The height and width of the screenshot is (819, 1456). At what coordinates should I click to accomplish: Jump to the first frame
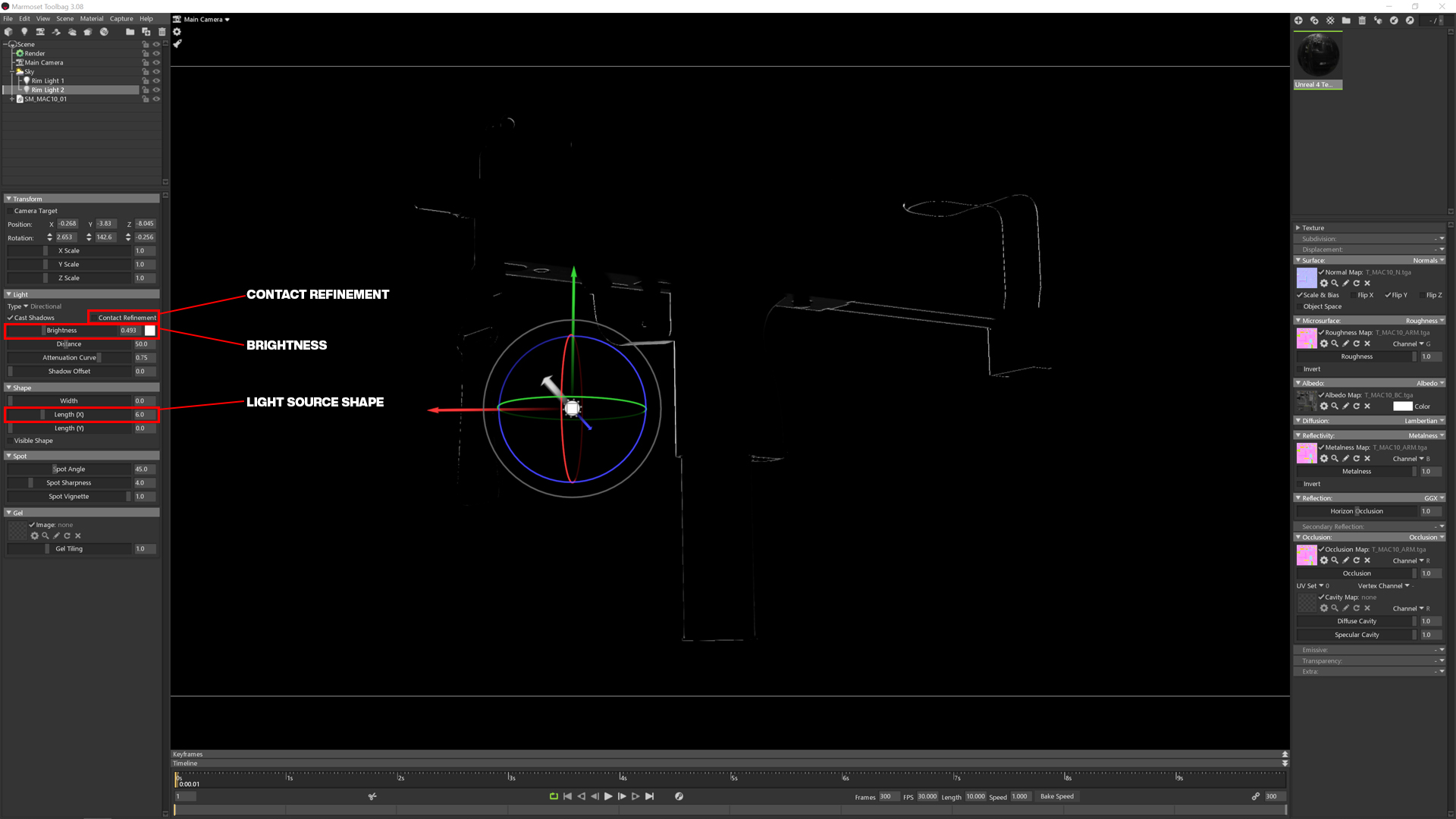(567, 796)
